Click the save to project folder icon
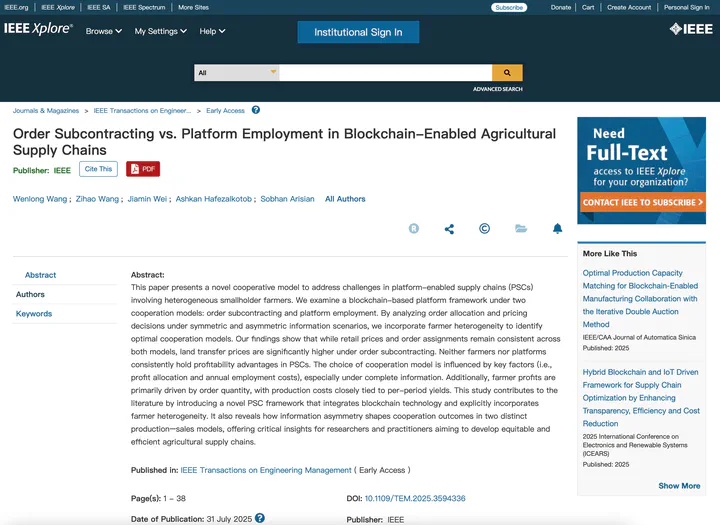The image size is (720, 525). click(x=521, y=229)
